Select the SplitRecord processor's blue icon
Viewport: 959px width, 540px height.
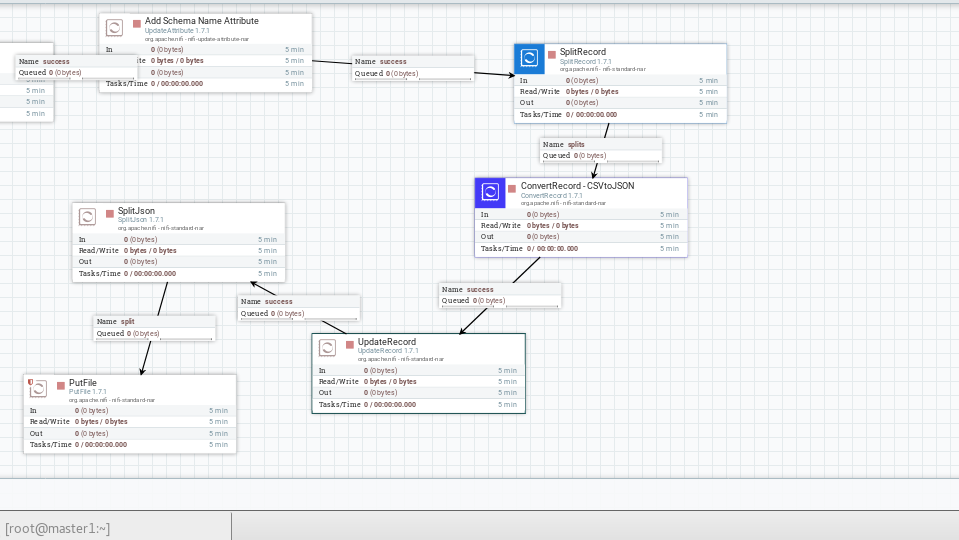pos(530,59)
